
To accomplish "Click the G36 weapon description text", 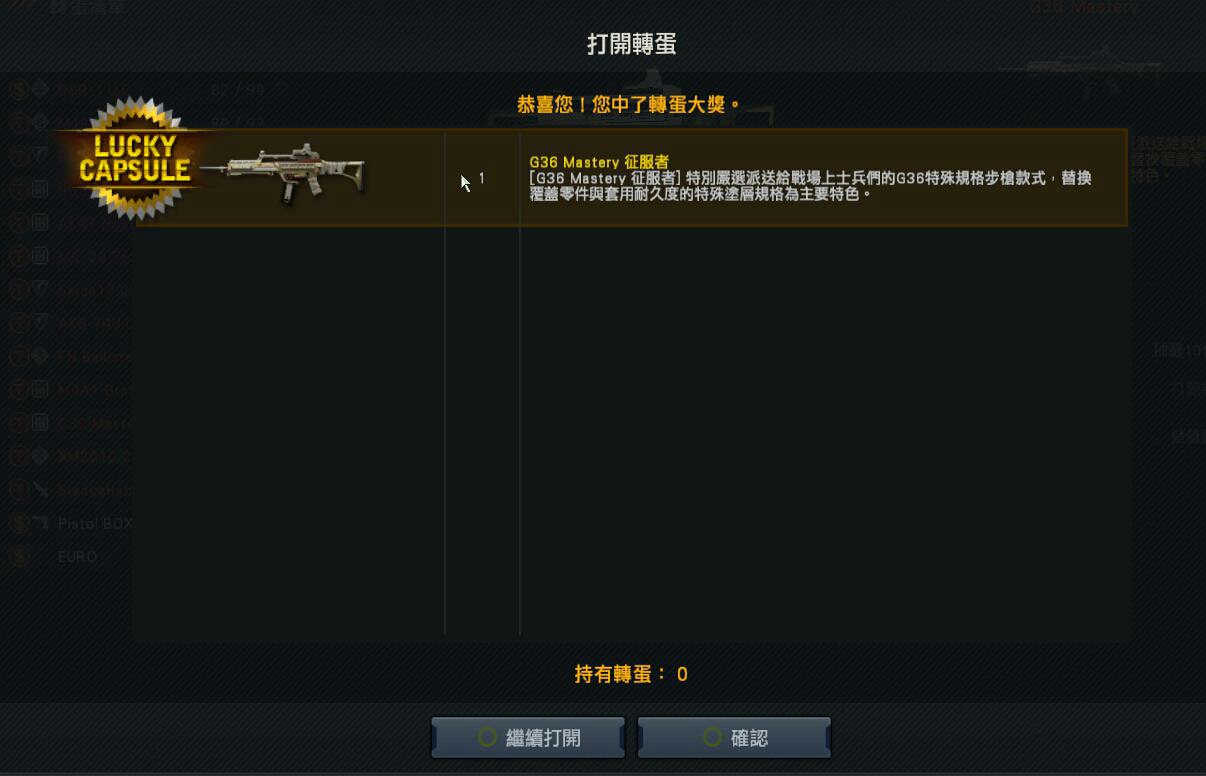I will (x=810, y=186).
